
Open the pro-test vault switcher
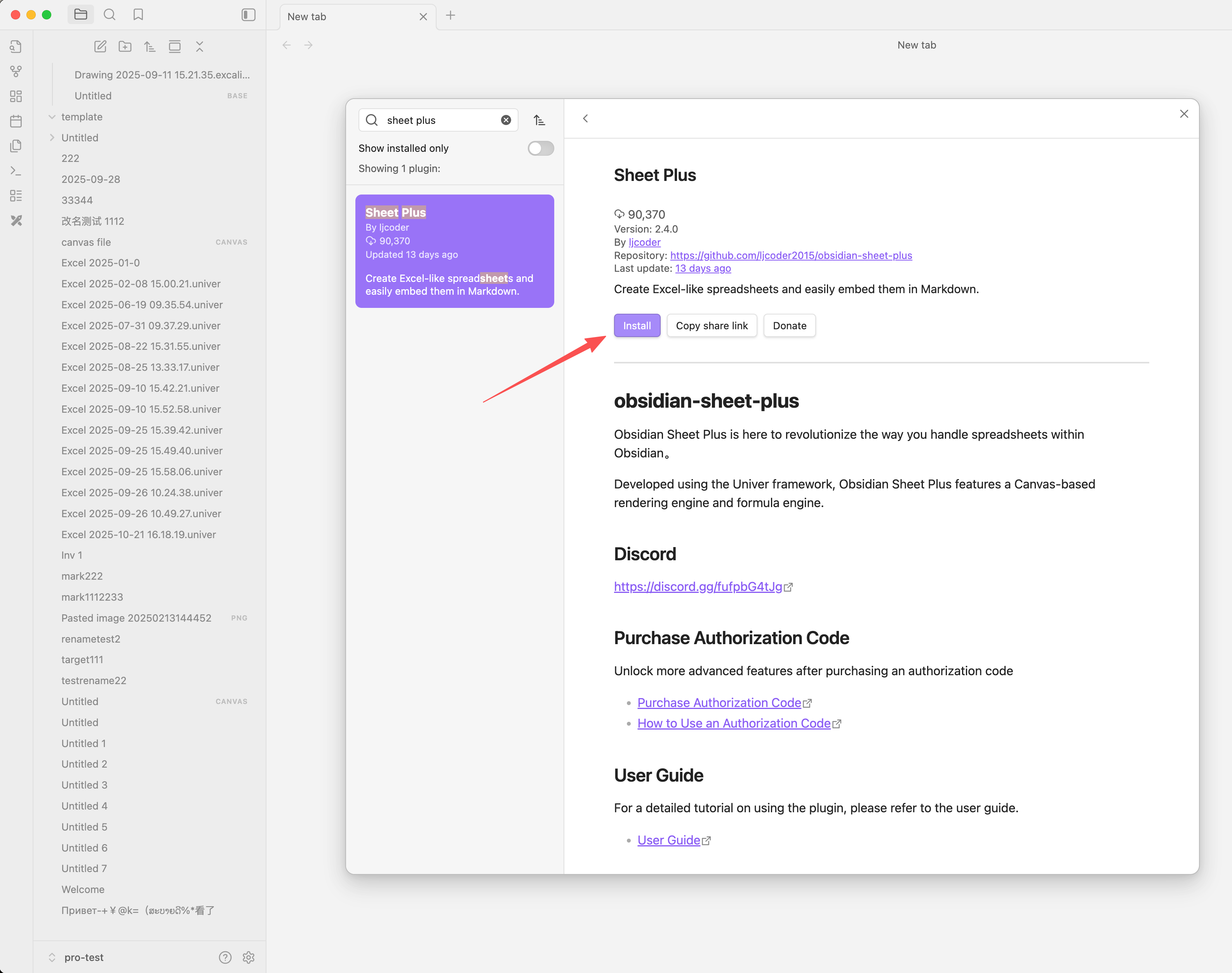pyautogui.click(x=84, y=957)
